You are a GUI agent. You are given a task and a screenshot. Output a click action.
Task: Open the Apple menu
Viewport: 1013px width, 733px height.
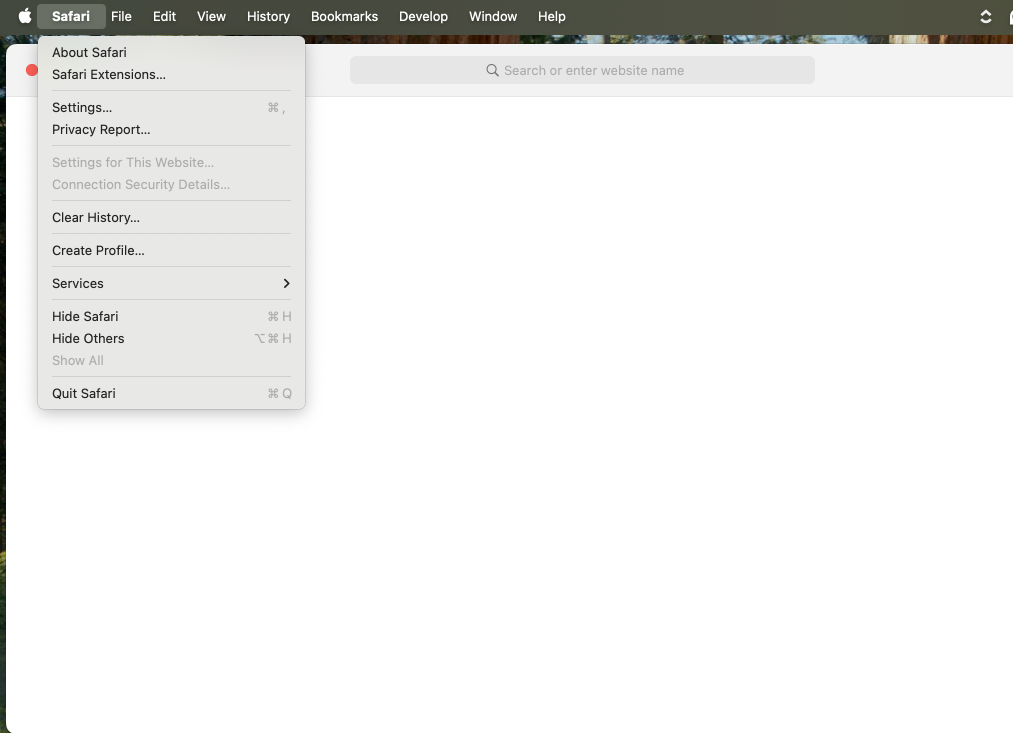[x=25, y=16]
